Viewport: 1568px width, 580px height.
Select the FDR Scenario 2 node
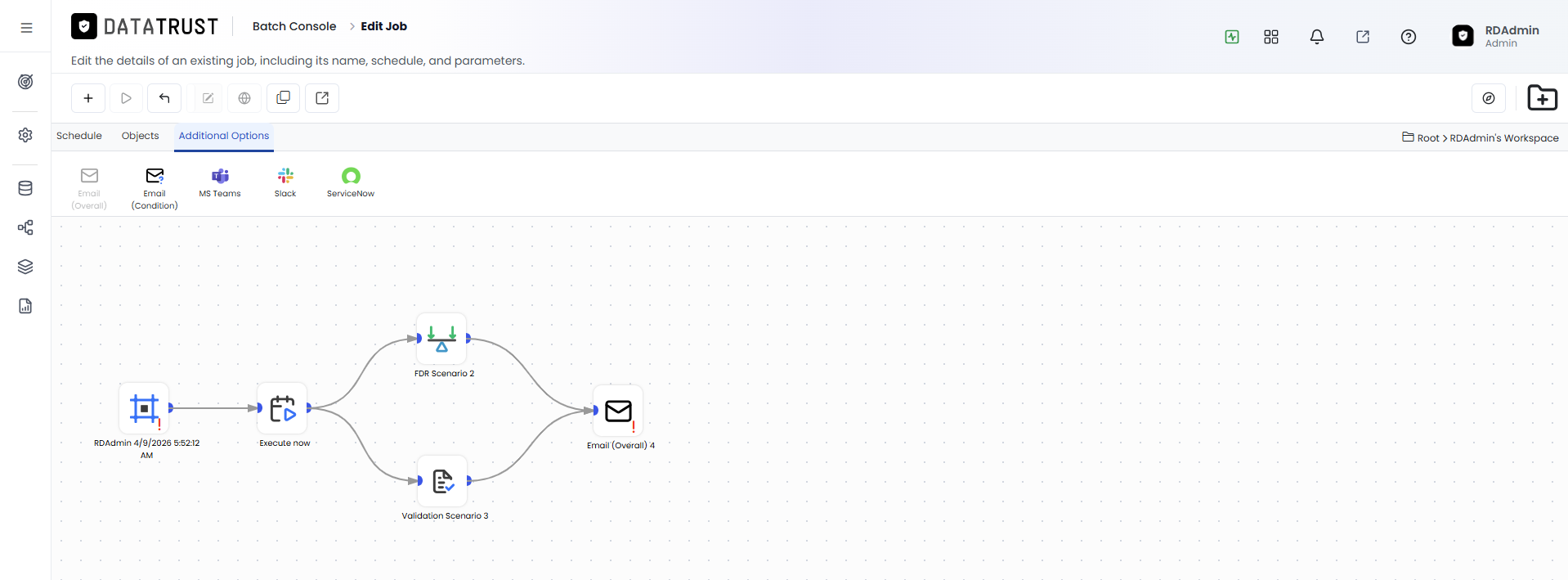coord(441,338)
